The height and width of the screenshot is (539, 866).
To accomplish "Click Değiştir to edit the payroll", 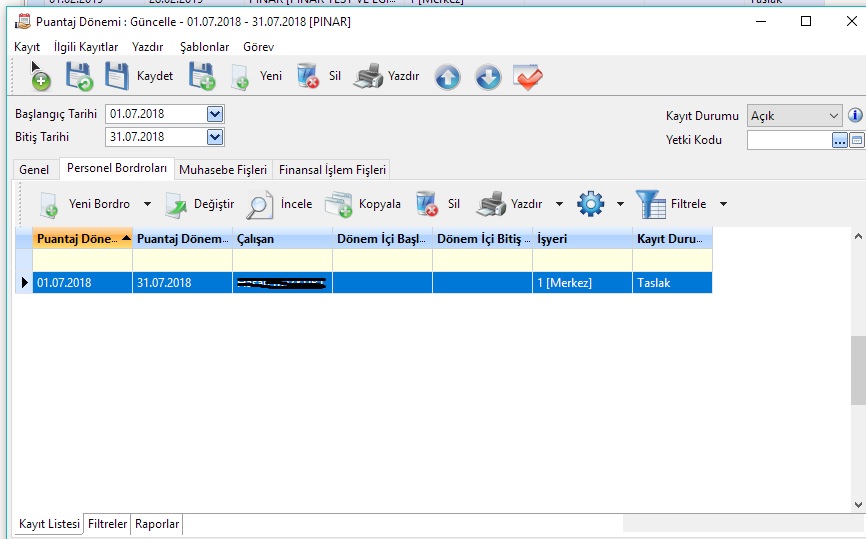I will (x=199, y=204).
